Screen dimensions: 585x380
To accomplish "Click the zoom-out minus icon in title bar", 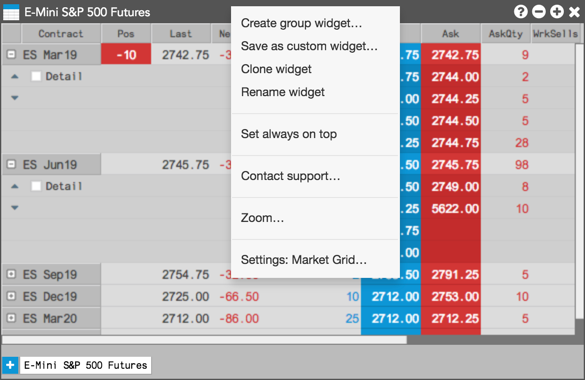I will point(538,12).
